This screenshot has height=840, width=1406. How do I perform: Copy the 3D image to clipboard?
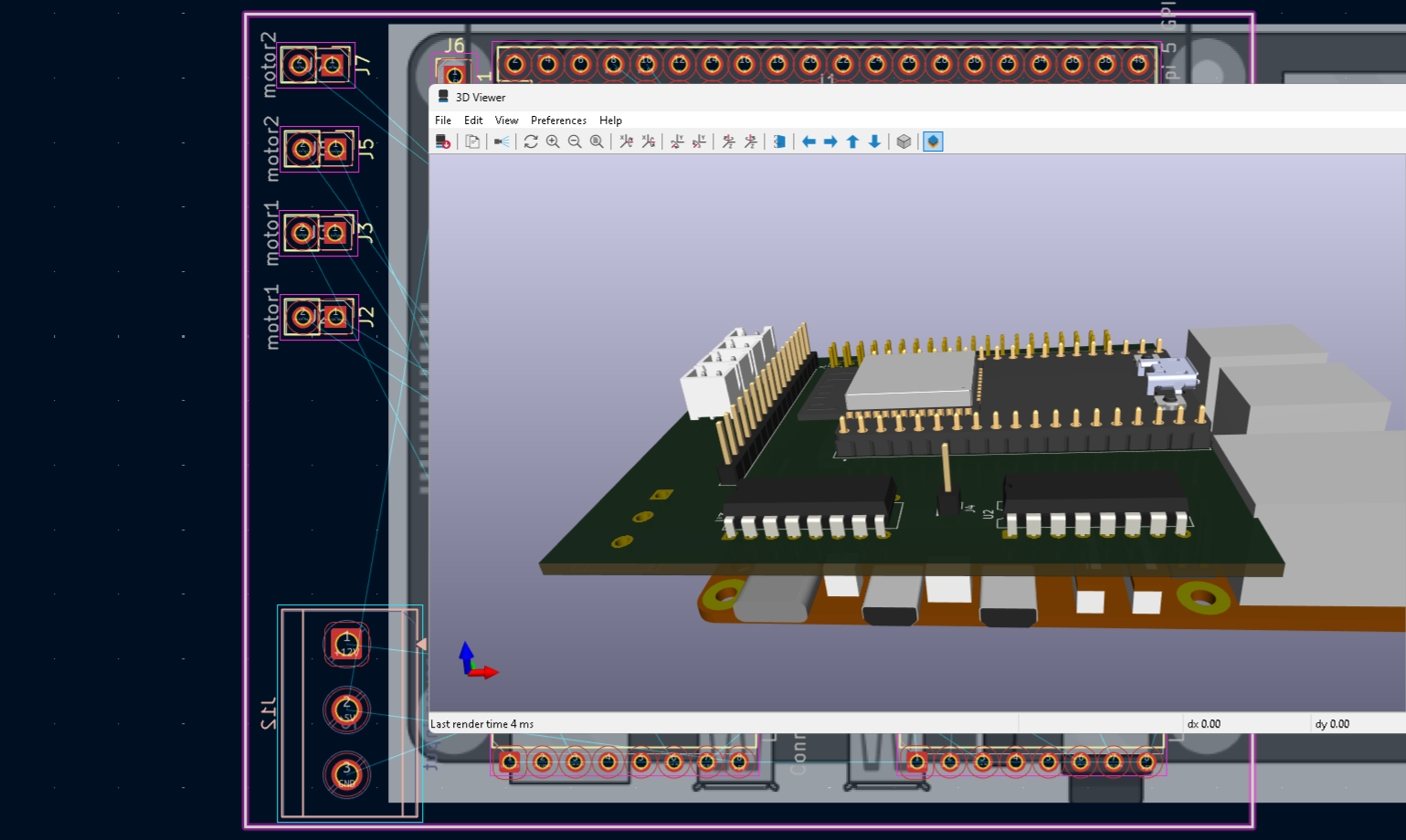(x=472, y=142)
